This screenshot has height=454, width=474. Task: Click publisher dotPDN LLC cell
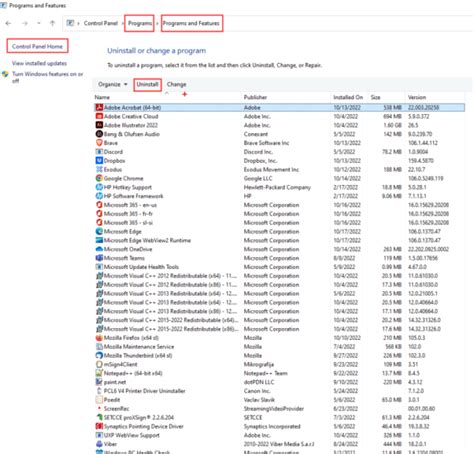[x=259, y=382]
